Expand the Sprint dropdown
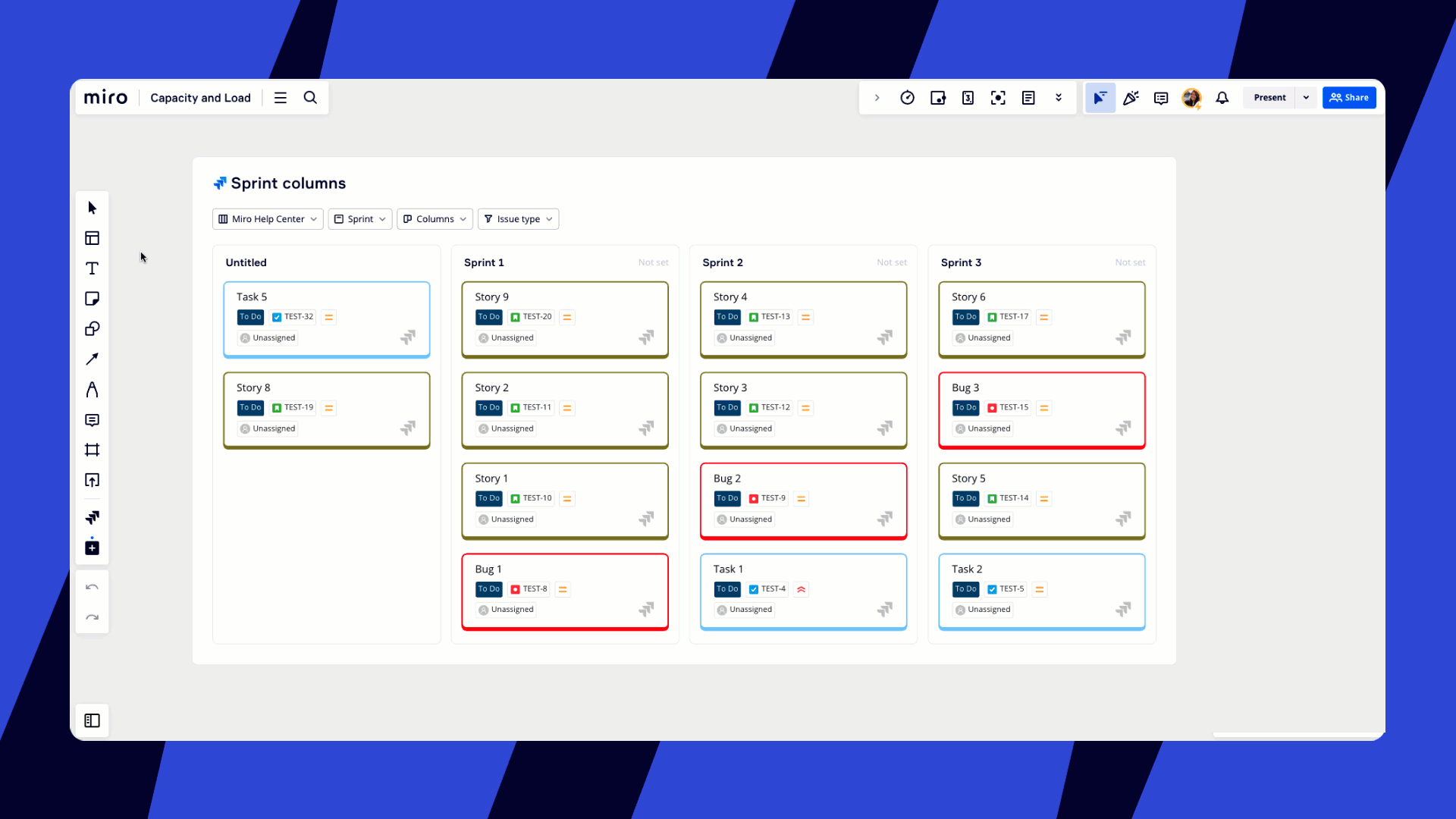Image resolution: width=1456 pixels, height=819 pixels. click(359, 218)
